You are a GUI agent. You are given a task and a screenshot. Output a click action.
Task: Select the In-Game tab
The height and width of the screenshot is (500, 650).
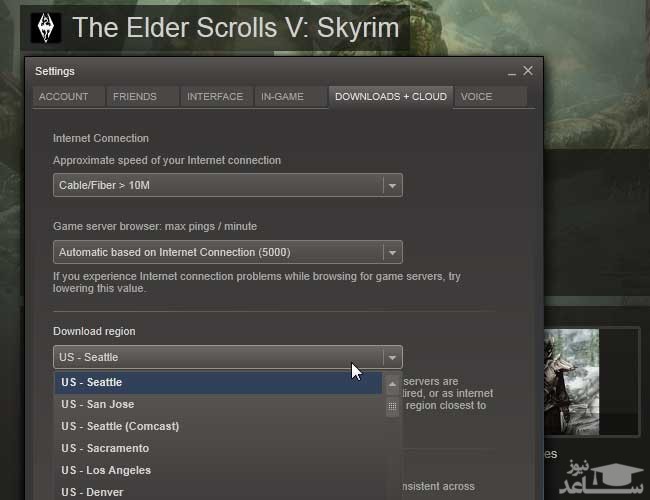tap(283, 96)
